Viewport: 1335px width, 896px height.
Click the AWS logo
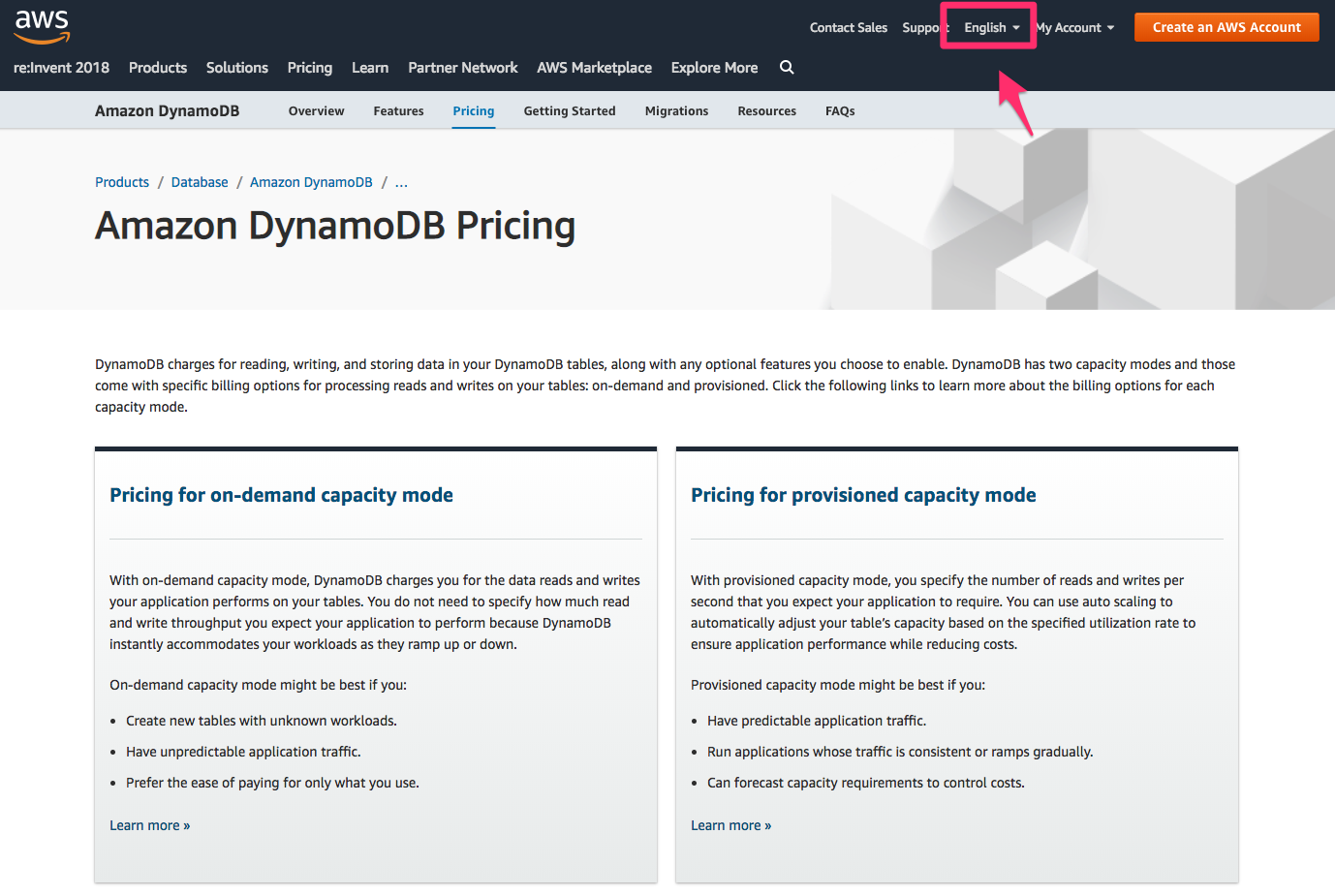coord(42,26)
